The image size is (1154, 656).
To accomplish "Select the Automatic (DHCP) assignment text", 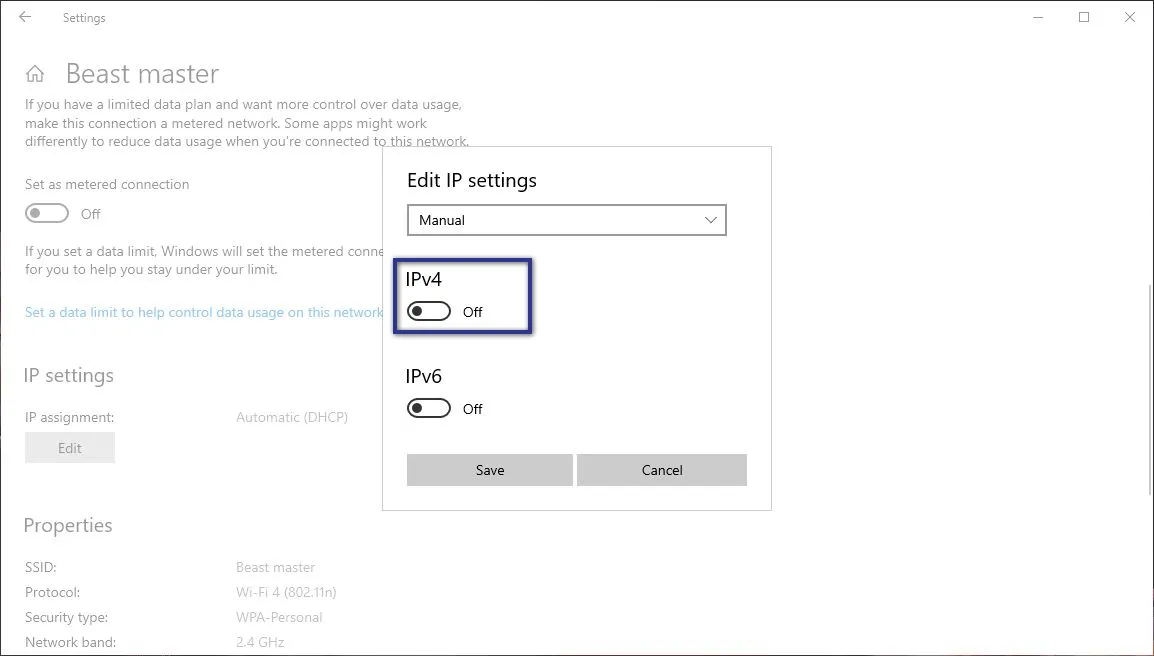I will click(292, 417).
